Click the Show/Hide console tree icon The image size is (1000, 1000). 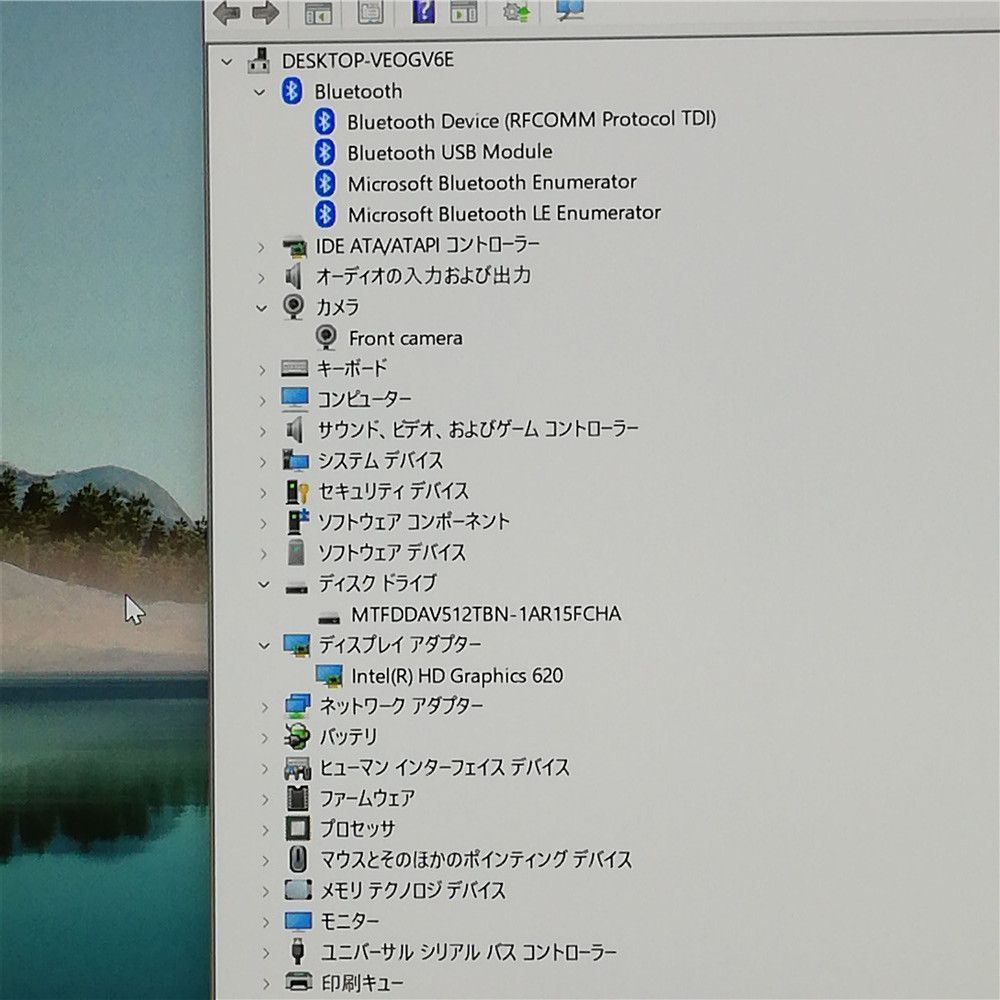[x=318, y=13]
